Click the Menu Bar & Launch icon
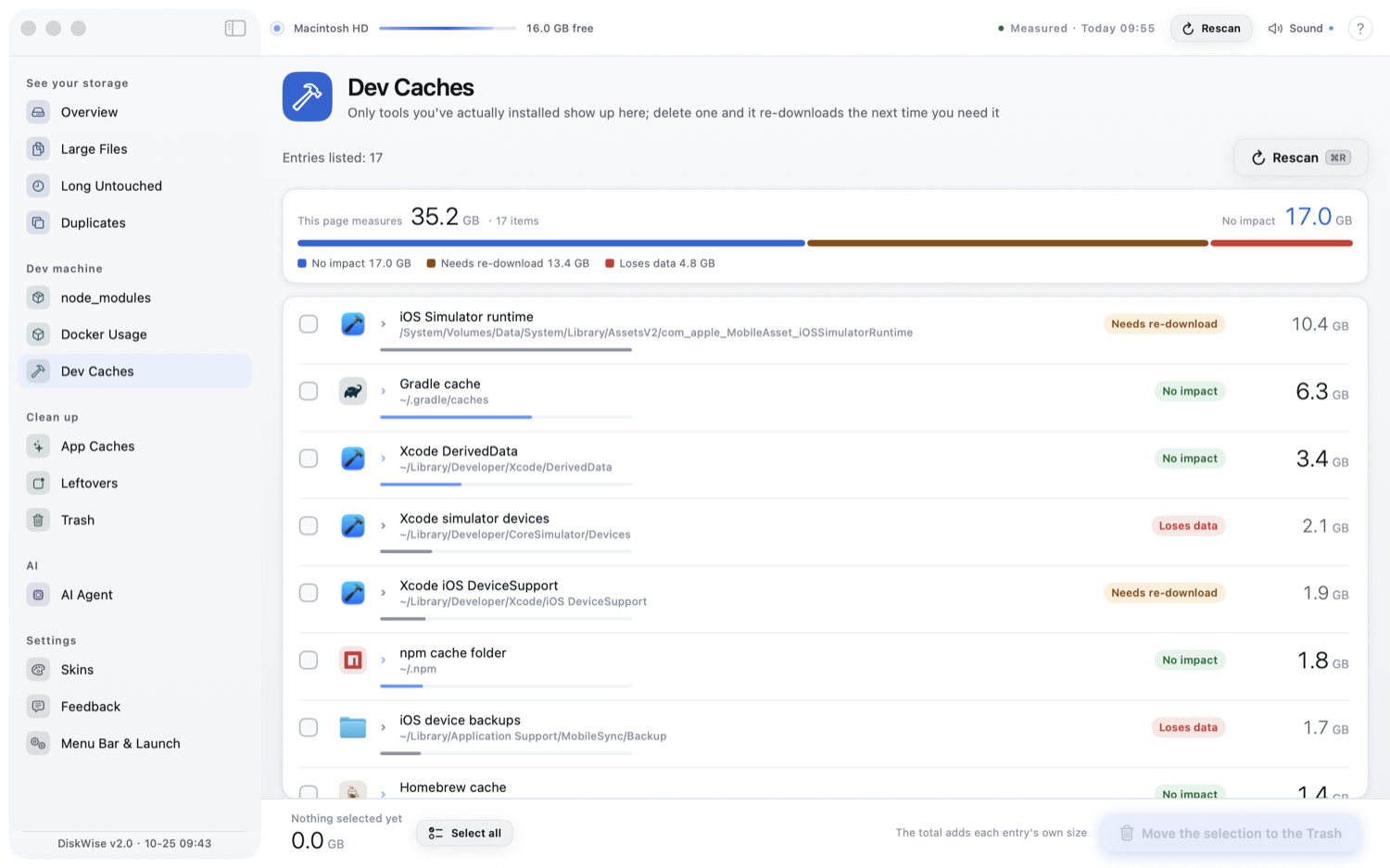The image size is (1390, 868). click(x=38, y=744)
